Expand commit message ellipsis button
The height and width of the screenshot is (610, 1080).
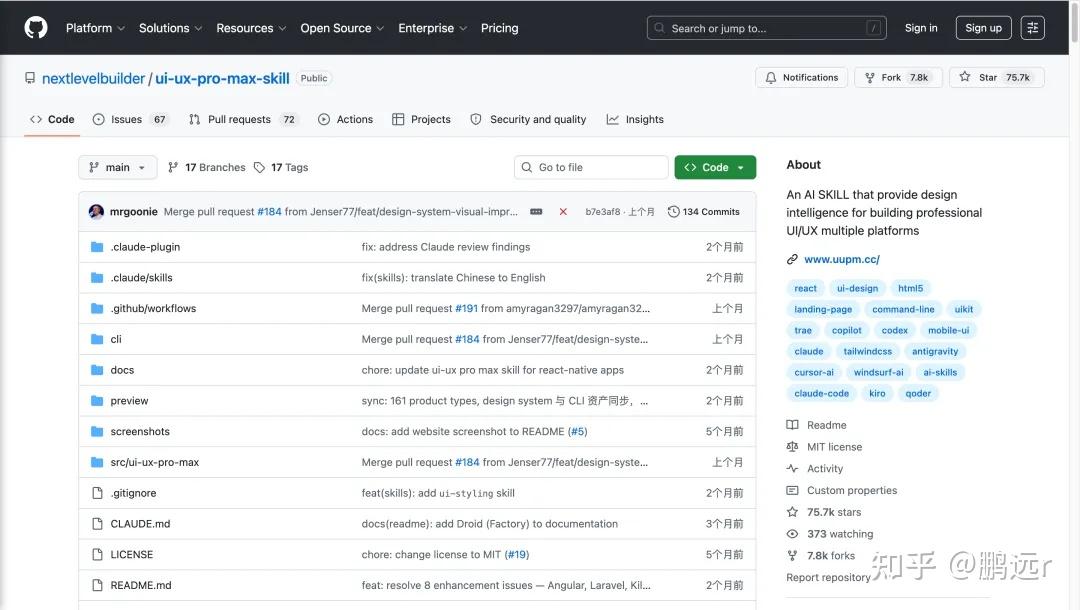pyautogui.click(x=536, y=211)
